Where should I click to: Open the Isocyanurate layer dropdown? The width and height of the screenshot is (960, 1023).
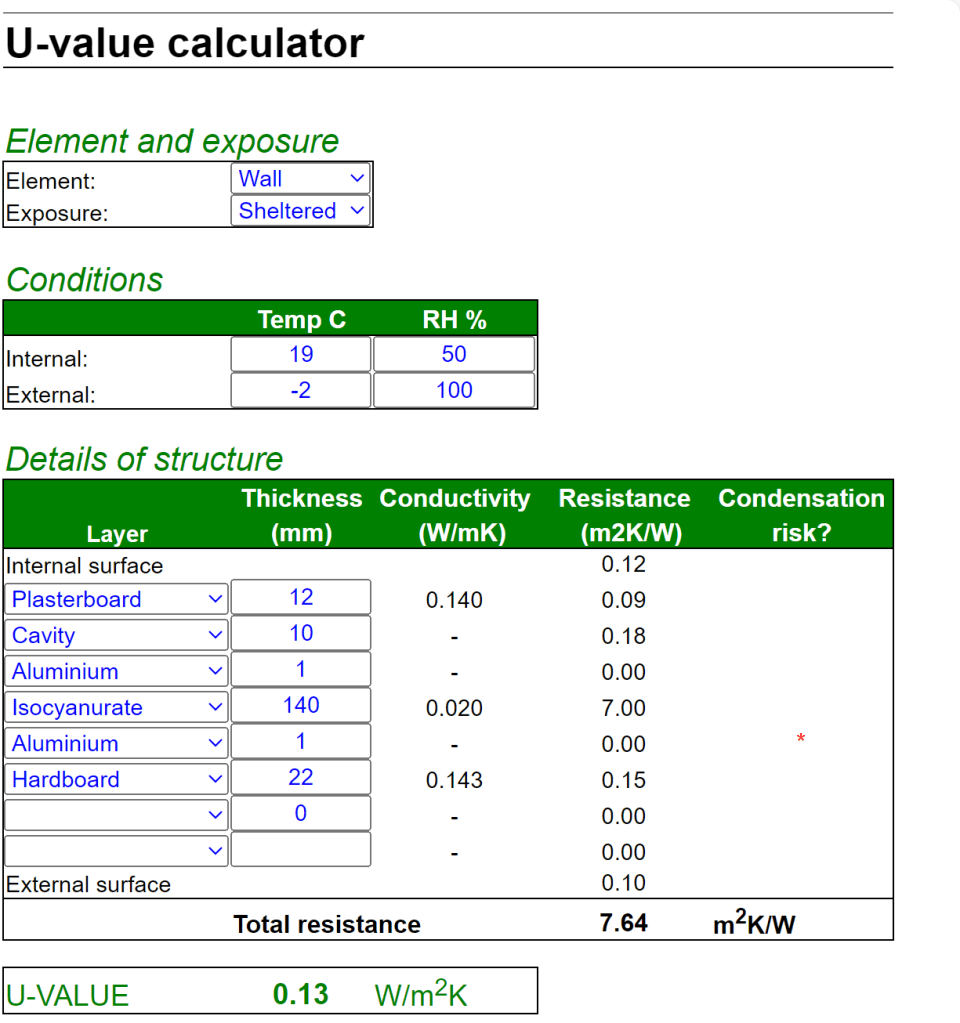pyautogui.click(x=116, y=707)
